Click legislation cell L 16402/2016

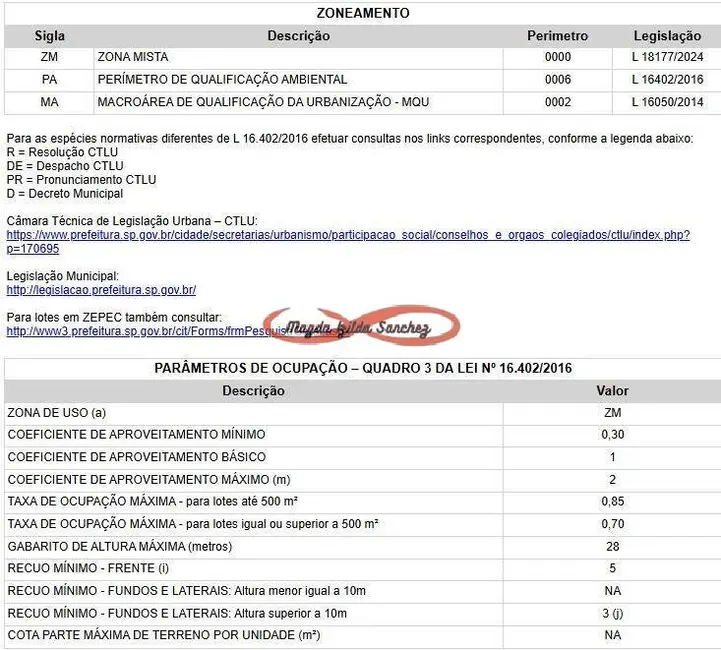click(x=667, y=80)
